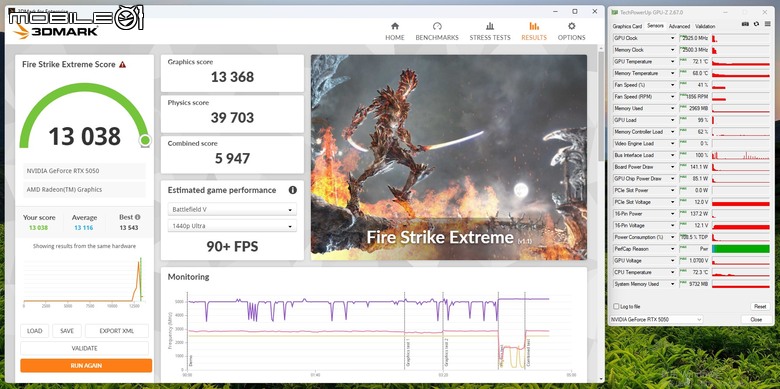Switch to the Validation tab
This screenshot has height=389, width=780.
(705, 26)
